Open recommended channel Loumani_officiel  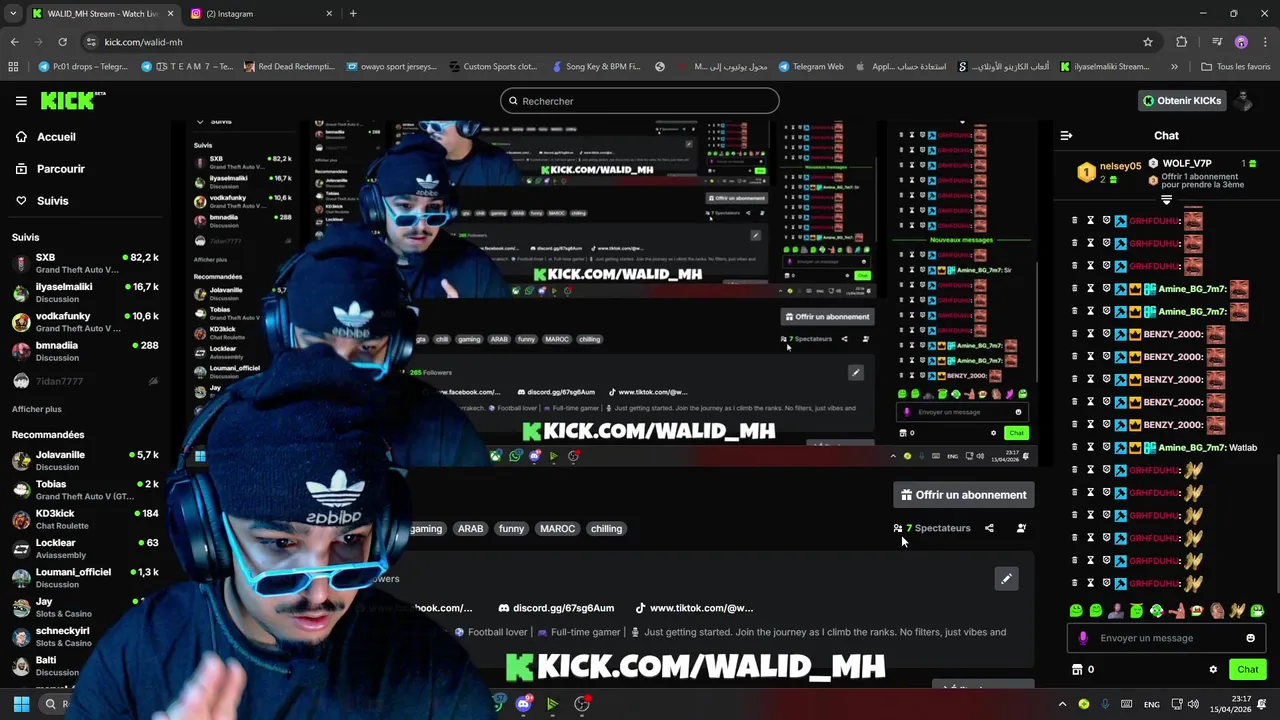coord(85,578)
